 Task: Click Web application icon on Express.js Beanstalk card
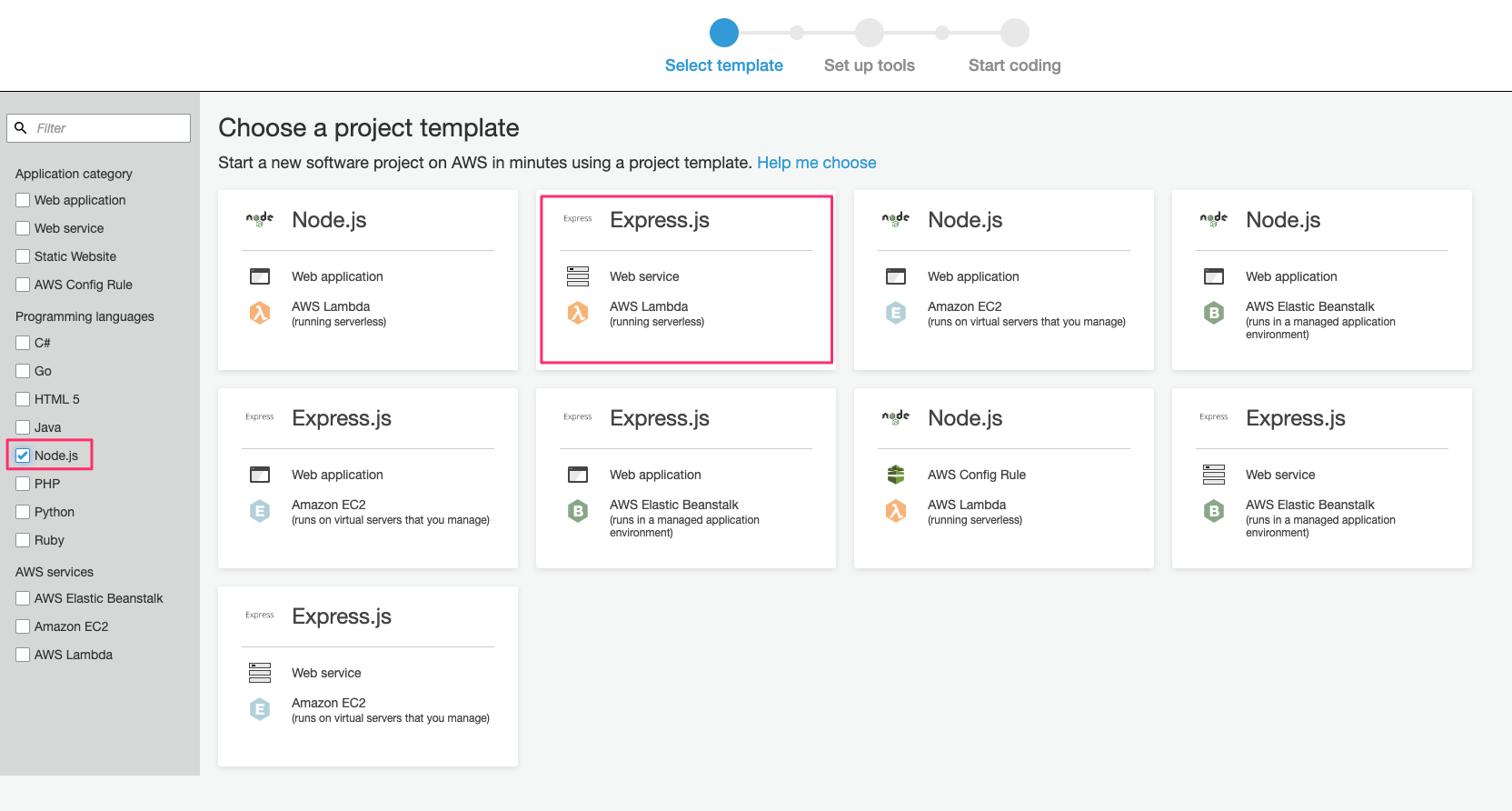pos(578,475)
